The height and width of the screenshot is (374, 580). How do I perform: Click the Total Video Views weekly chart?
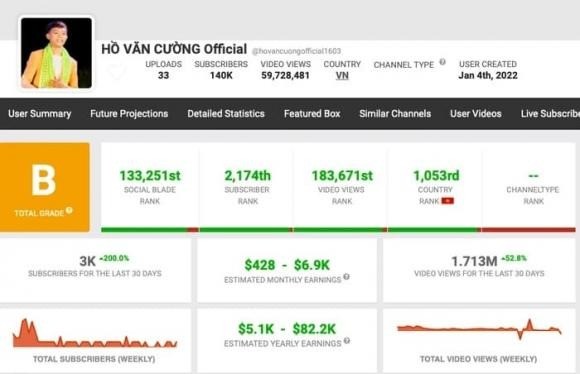click(x=479, y=329)
